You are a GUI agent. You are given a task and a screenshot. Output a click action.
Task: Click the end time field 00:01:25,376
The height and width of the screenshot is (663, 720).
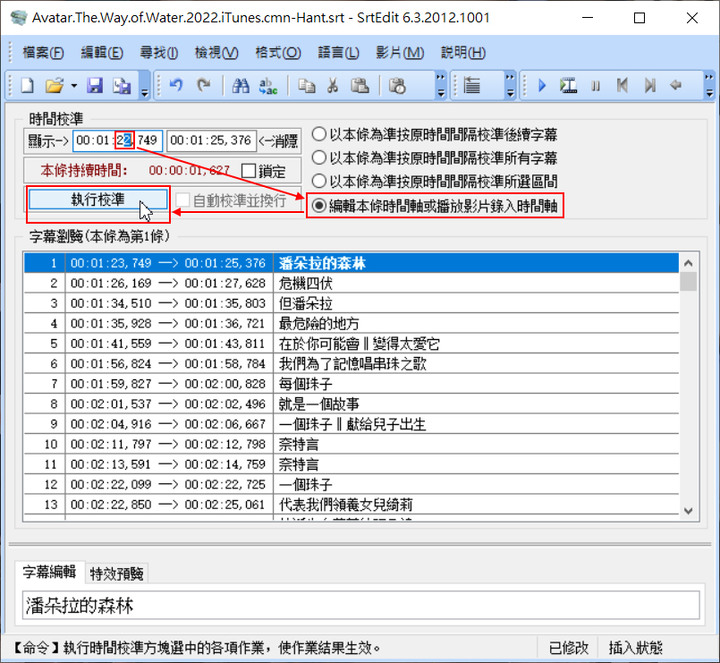pyautogui.click(x=211, y=140)
